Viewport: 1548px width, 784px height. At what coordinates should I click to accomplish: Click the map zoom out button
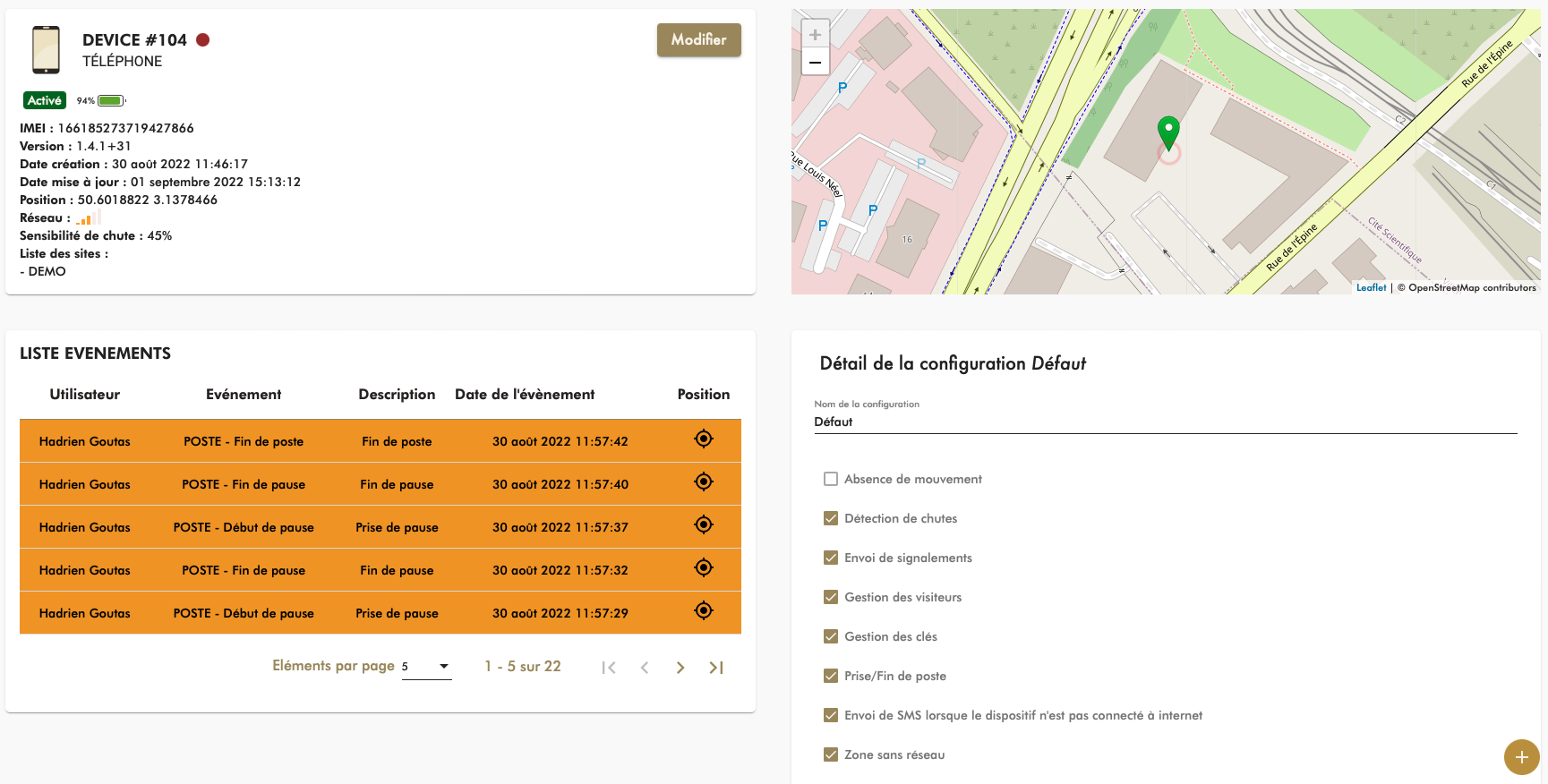click(x=815, y=63)
